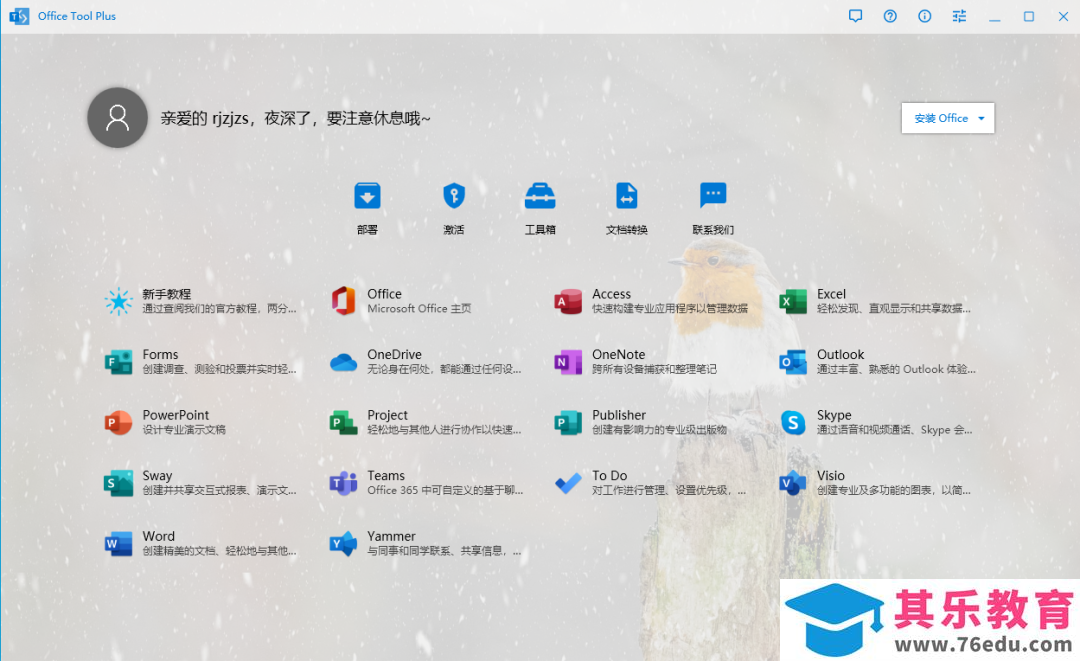This screenshot has width=1080, height=661.
Task: Click the To Do checkmark icon
Action: click(x=568, y=483)
